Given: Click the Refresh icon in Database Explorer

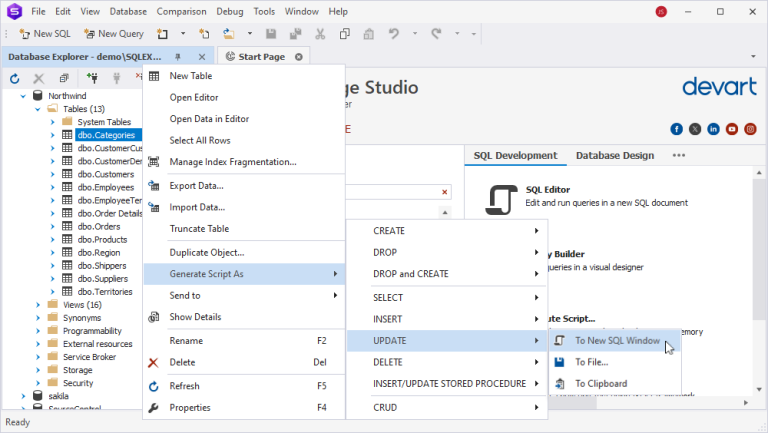Looking at the screenshot, I should point(15,78).
